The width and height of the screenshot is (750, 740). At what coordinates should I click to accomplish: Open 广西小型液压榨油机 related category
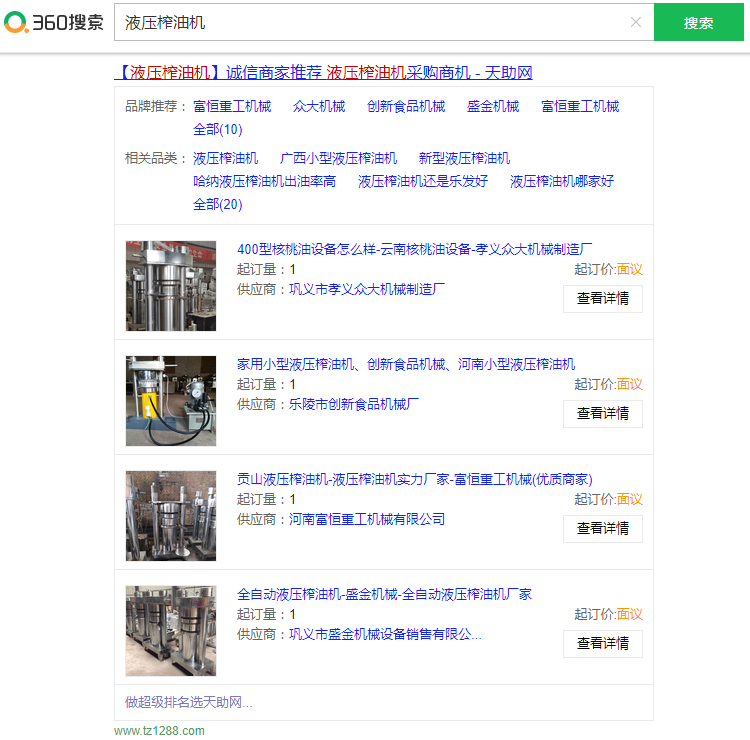click(338, 158)
